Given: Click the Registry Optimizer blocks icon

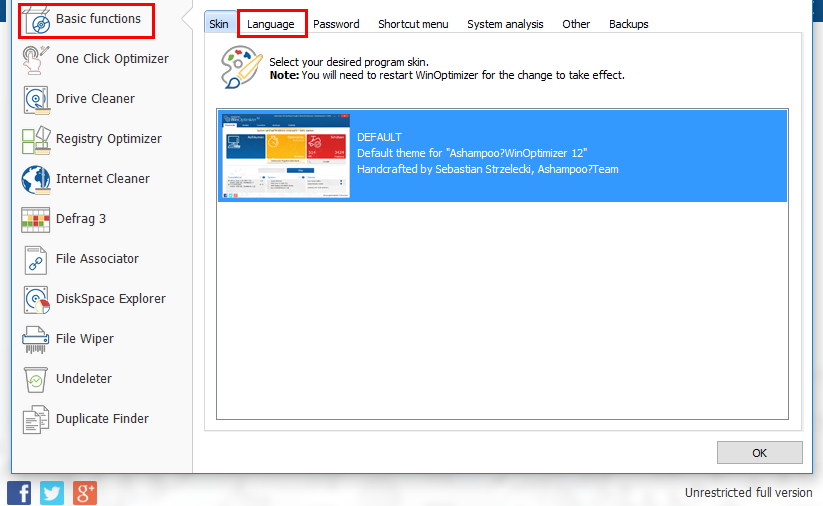Looking at the screenshot, I should [36, 140].
